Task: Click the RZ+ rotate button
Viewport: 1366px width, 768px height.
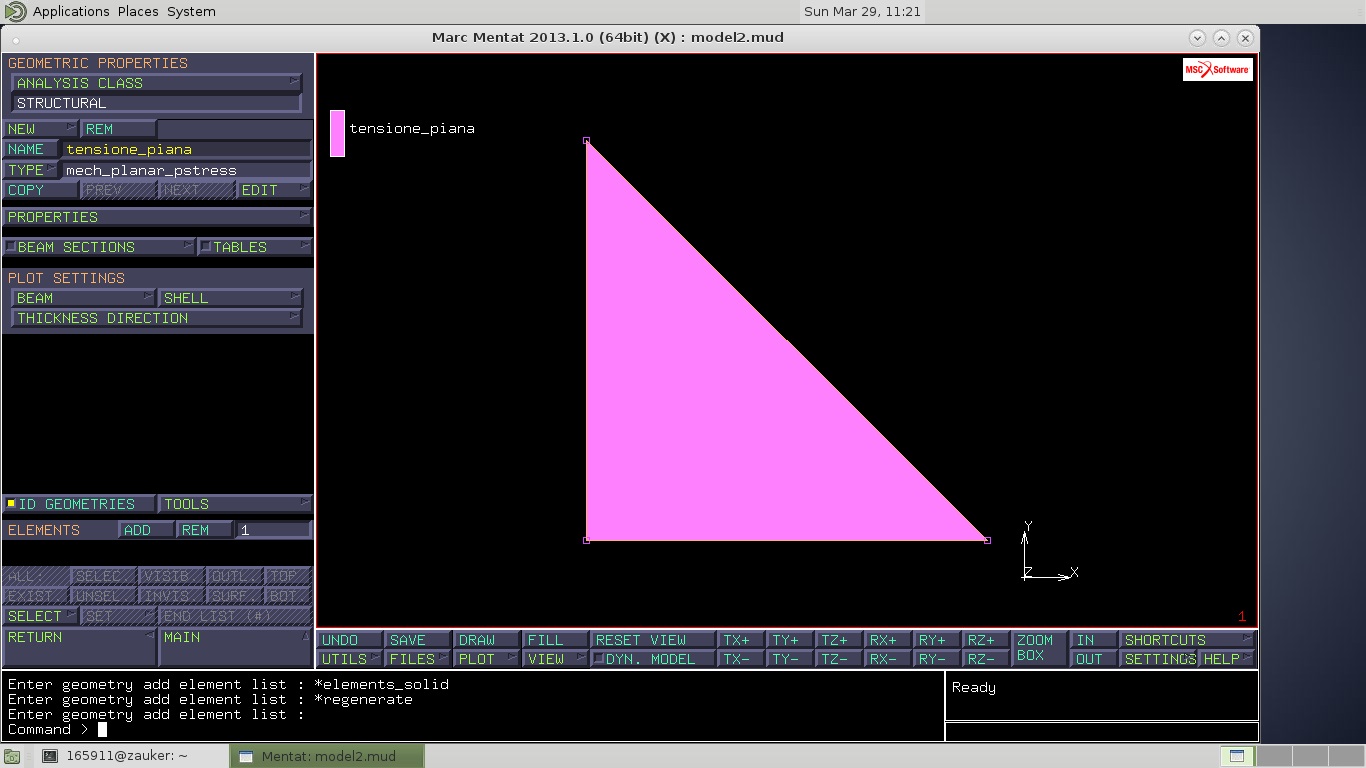Action: 986,640
